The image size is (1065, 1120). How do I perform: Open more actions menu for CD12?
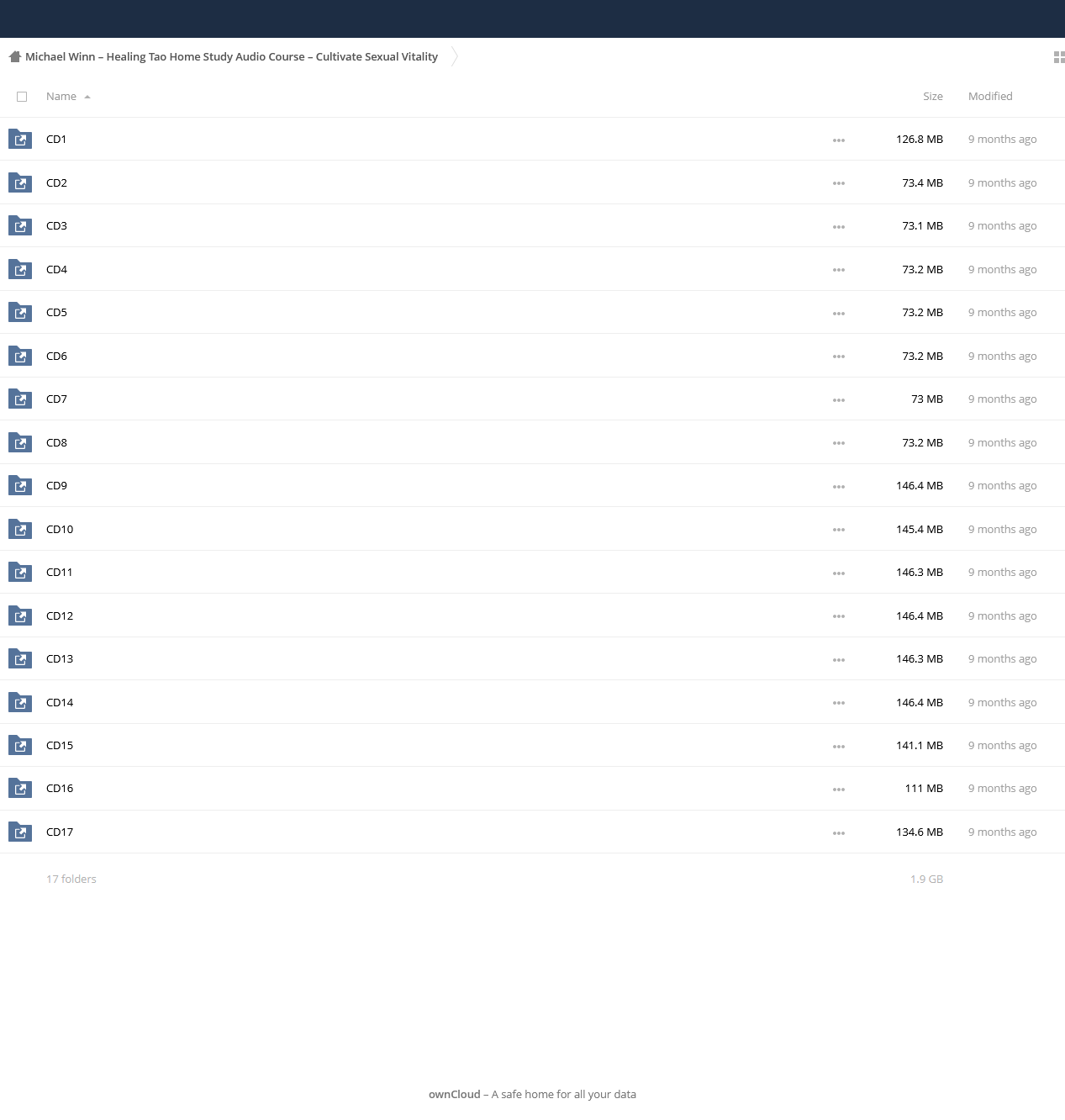click(839, 616)
